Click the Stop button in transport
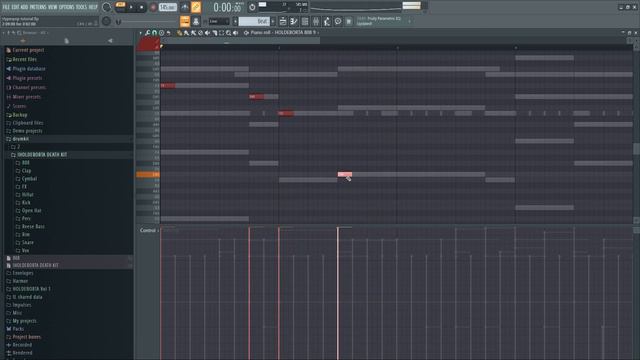This screenshot has height=360, width=640. click(x=142, y=7)
